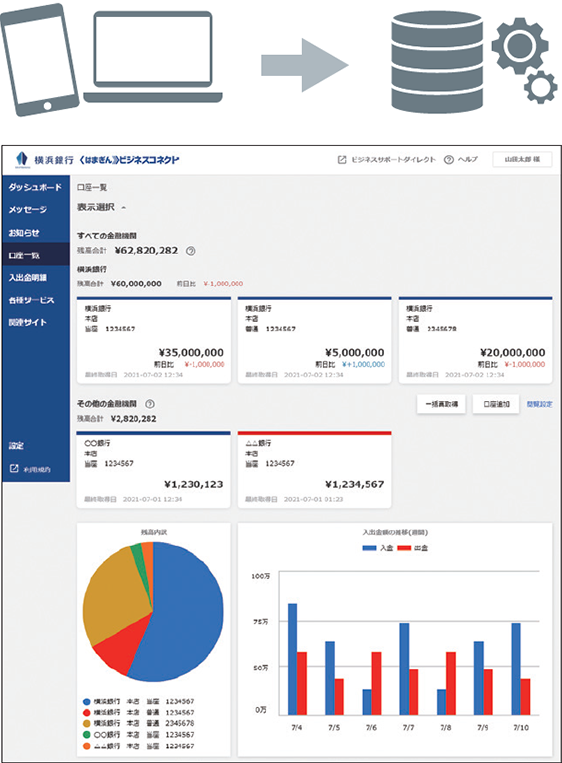Click the red 出金 legend swatch
Image resolution: width=562 pixels, height=763 pixels.
point(404,548)
